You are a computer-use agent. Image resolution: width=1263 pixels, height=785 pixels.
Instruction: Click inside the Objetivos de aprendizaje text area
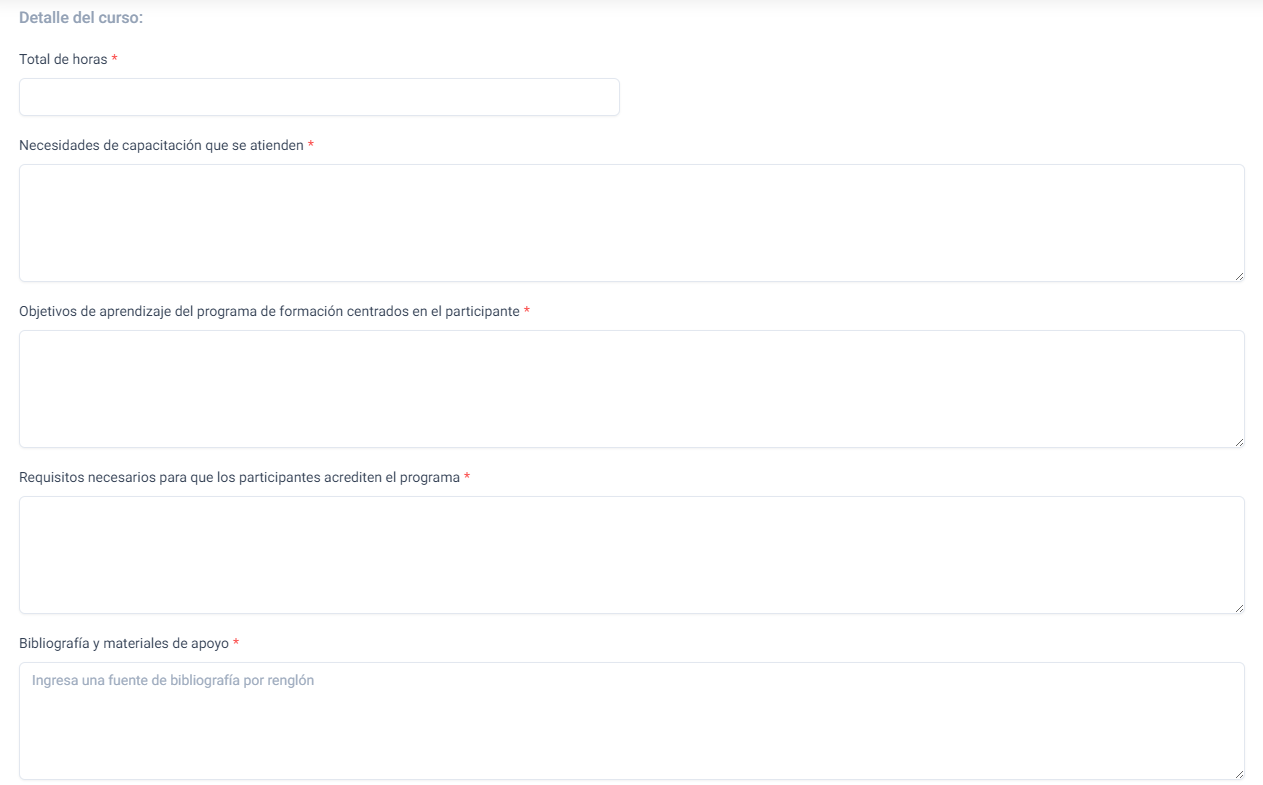click(631, 388)
